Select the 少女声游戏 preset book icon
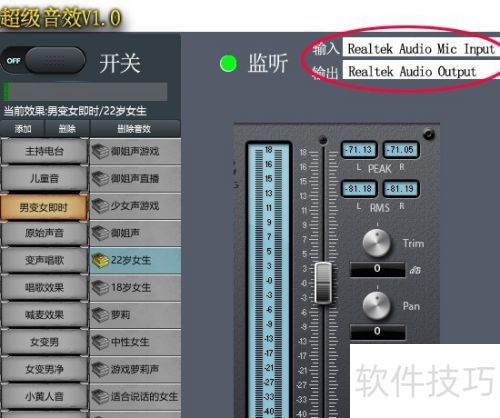This screenshot has width=500, height=418. pos(100,206)
